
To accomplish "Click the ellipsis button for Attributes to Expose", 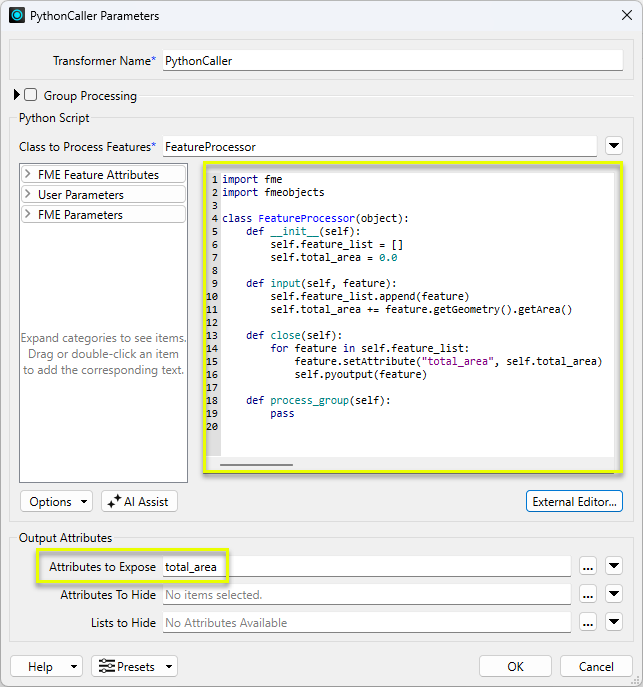I will pos(587,567).
